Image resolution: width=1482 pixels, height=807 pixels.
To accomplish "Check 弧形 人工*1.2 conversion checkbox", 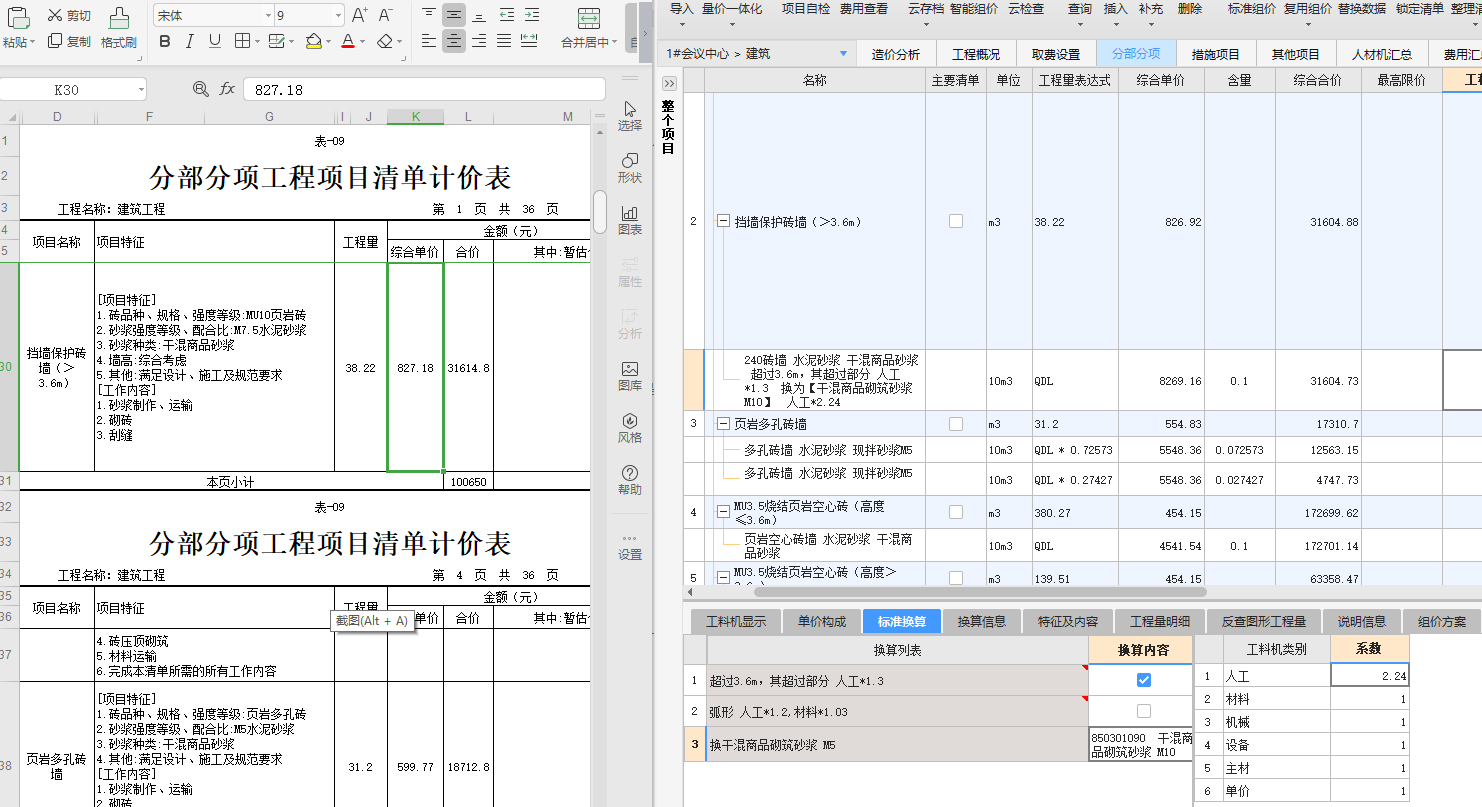I will pos(1144,711).
